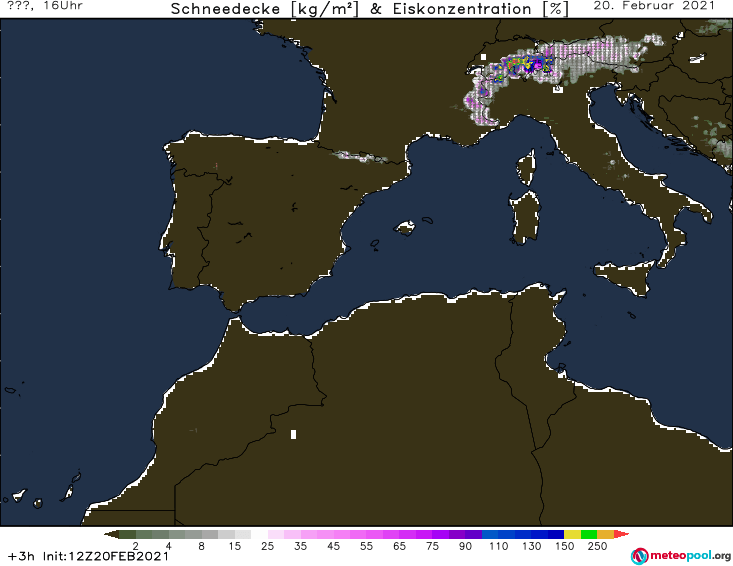Select the bright green swatch in the color scale
The image size is (733, 566).
pyautogui.click(x=589, y=534)
